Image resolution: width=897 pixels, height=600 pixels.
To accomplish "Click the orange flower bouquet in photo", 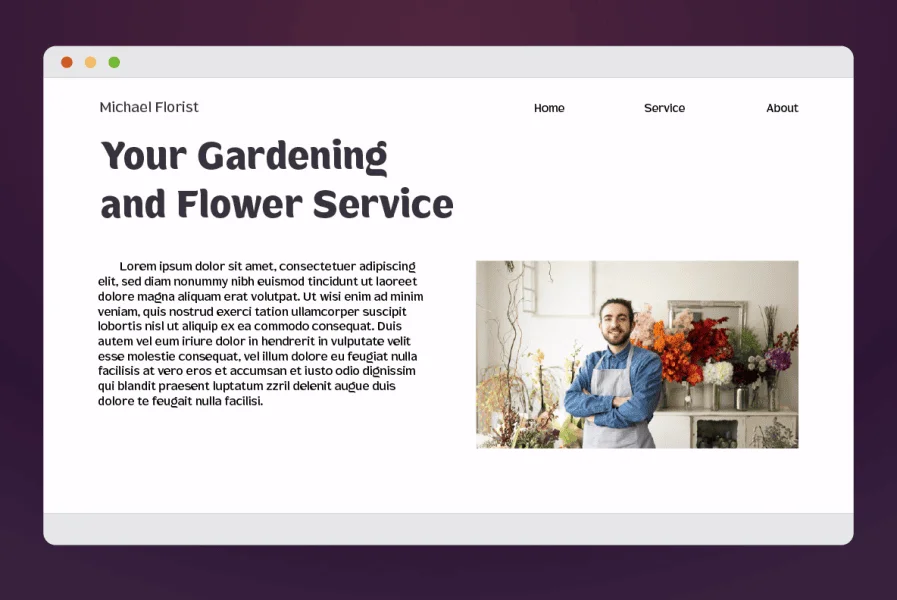I will pos(675,352).
